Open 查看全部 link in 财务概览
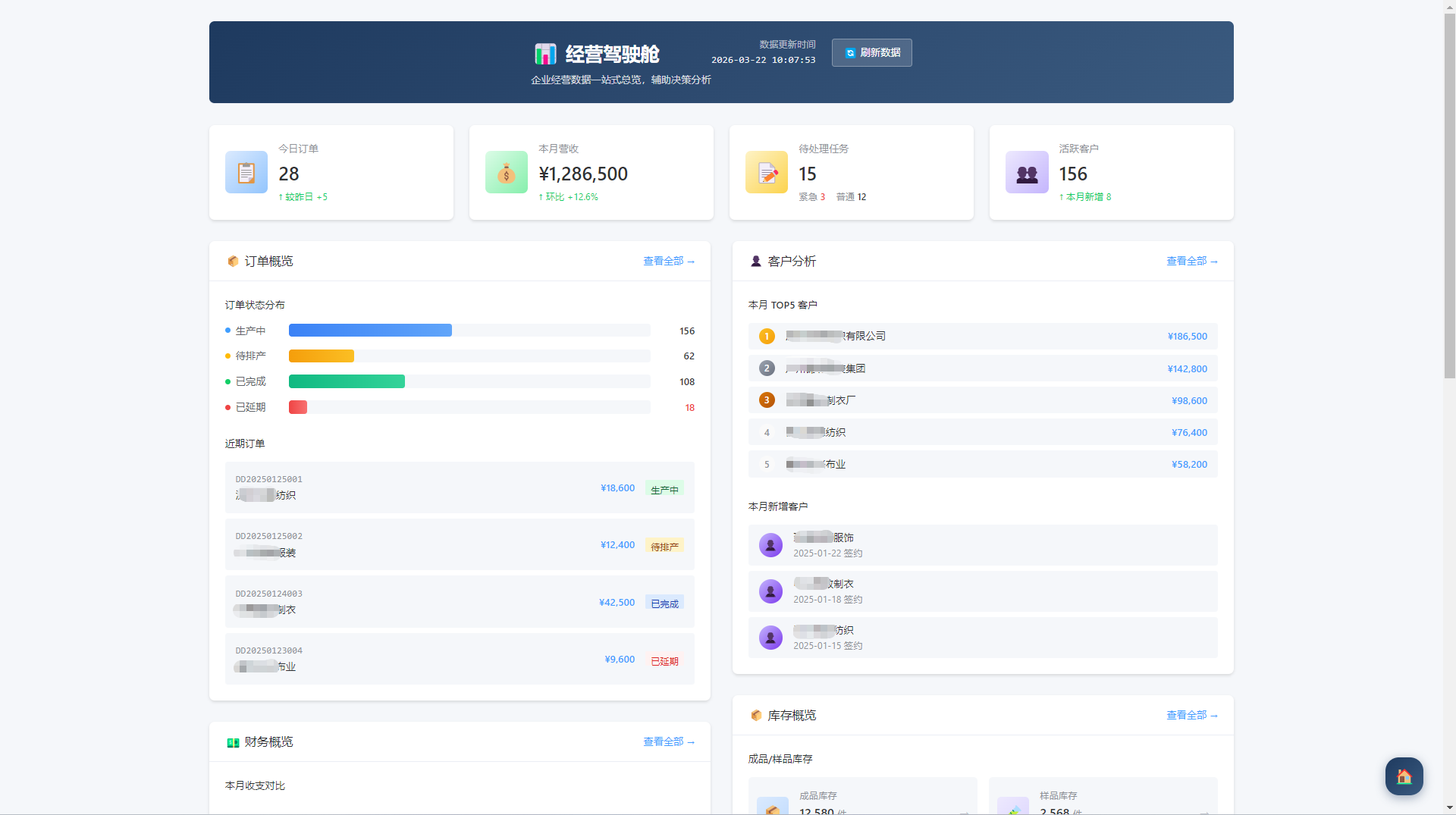1456x815 pixels. 669,742
